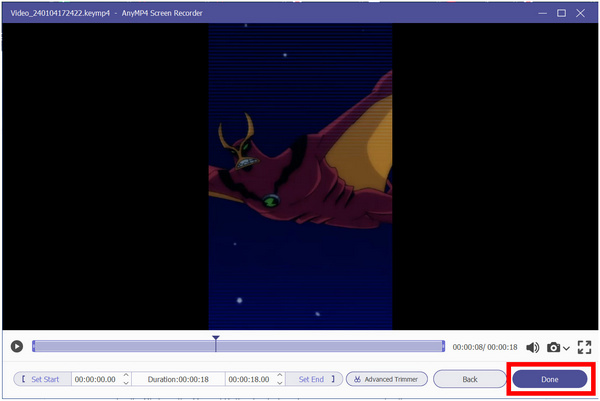Open the Advanced Trimmer
This screenshot has width=600, height=401.
pos(386,379)
